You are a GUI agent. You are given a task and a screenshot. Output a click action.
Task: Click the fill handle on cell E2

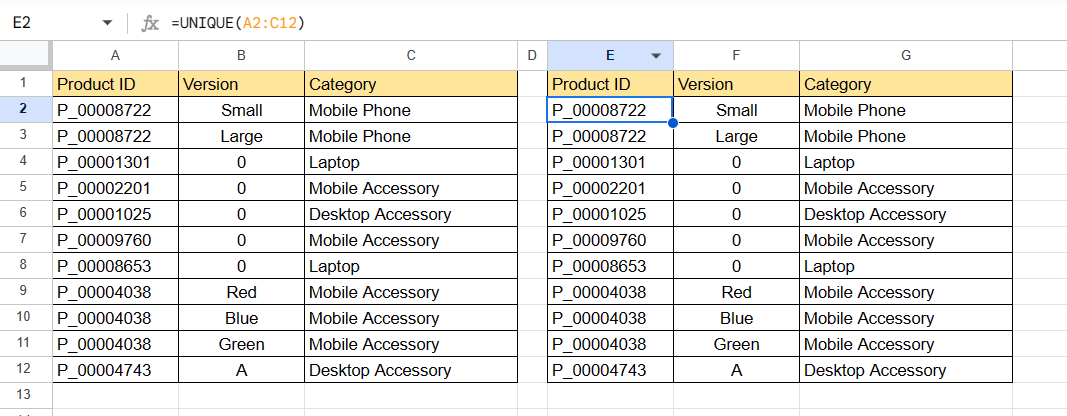(x=673, y=123)
